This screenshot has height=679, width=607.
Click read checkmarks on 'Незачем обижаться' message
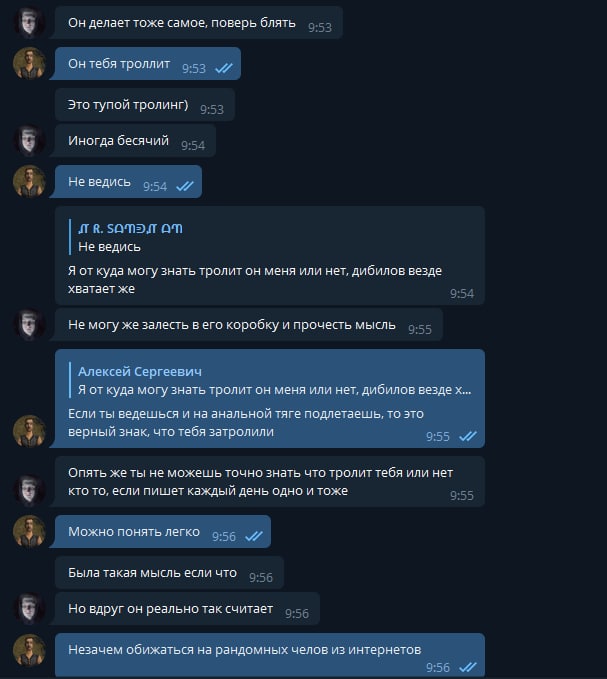tap(468, 667)
